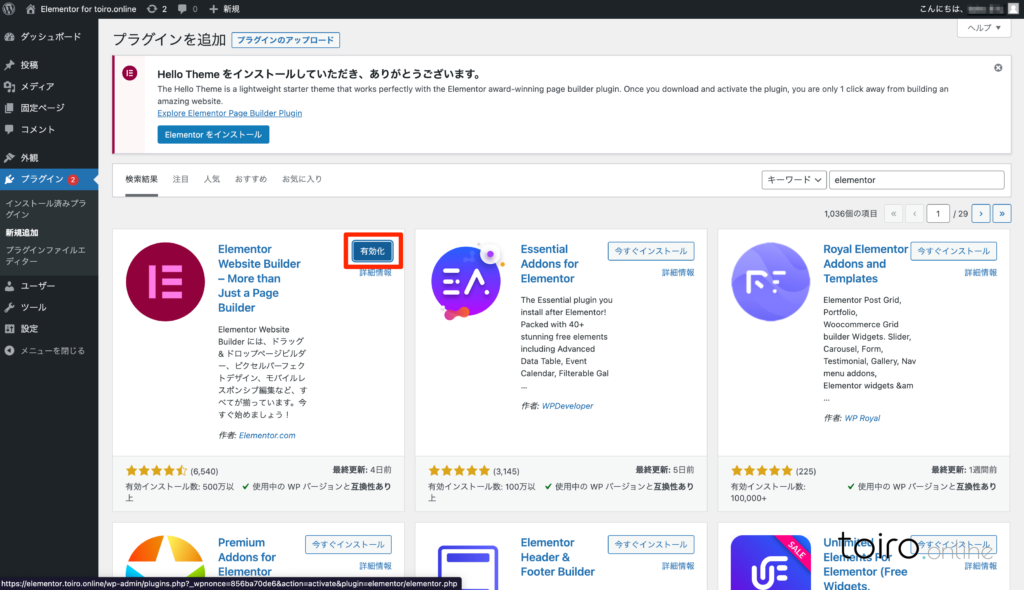This screenshot has width=1024, height=590.
Task: Click the Elementor をインストール button
Action: (213, 135)
